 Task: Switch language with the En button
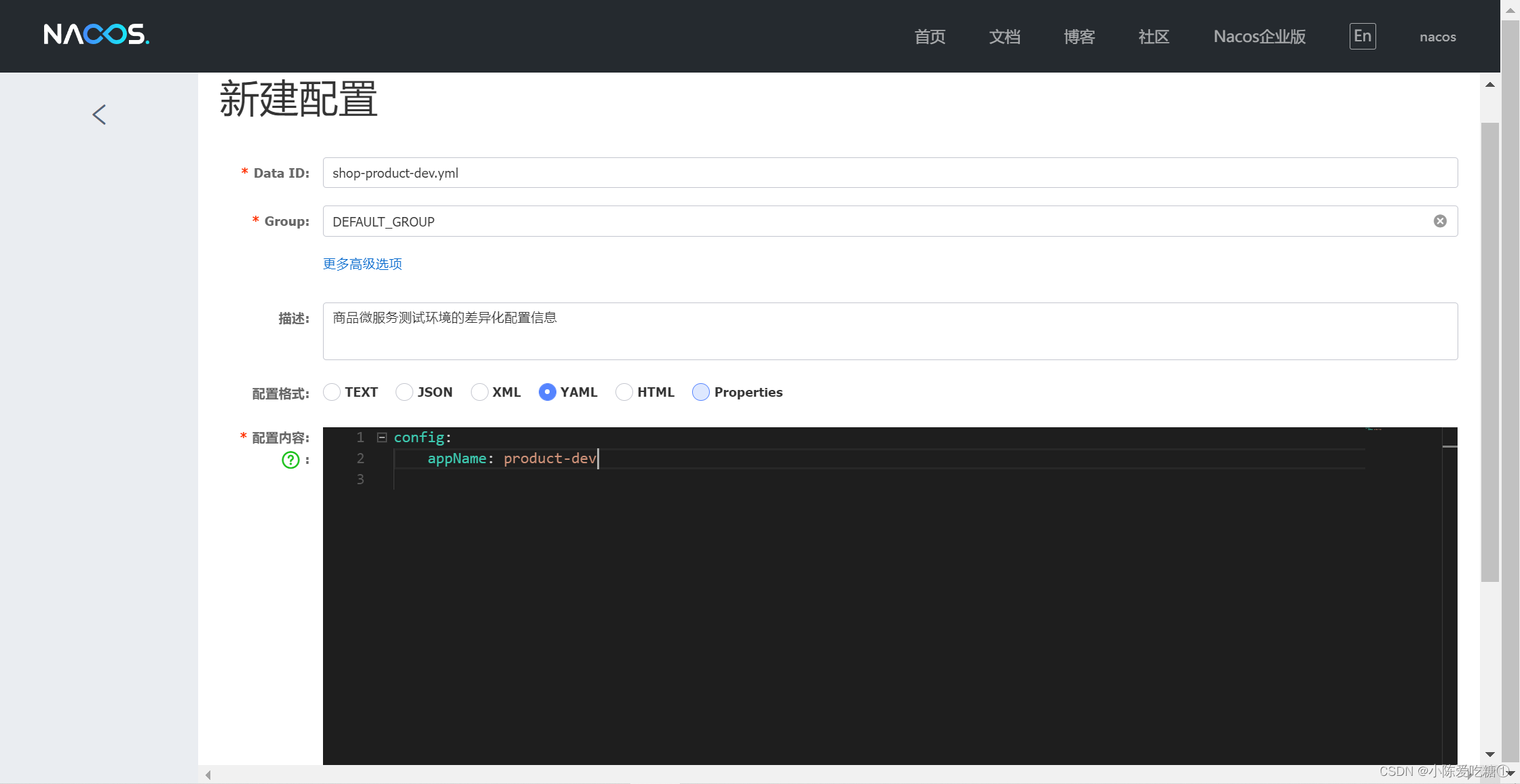tap(1363, 36)
